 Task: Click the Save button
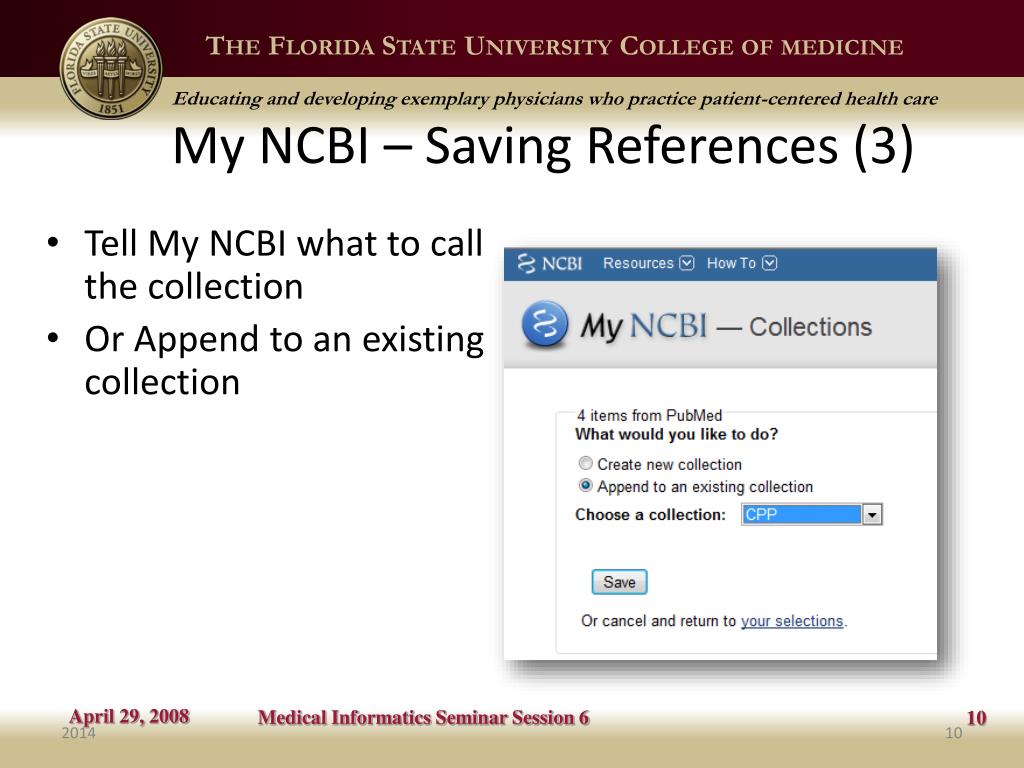[619, 582]
